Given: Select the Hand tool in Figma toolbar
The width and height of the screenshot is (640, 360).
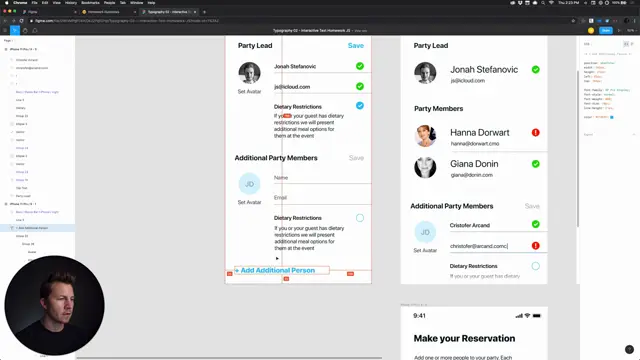Looking at the screenshot, I should tap(25, 30).
